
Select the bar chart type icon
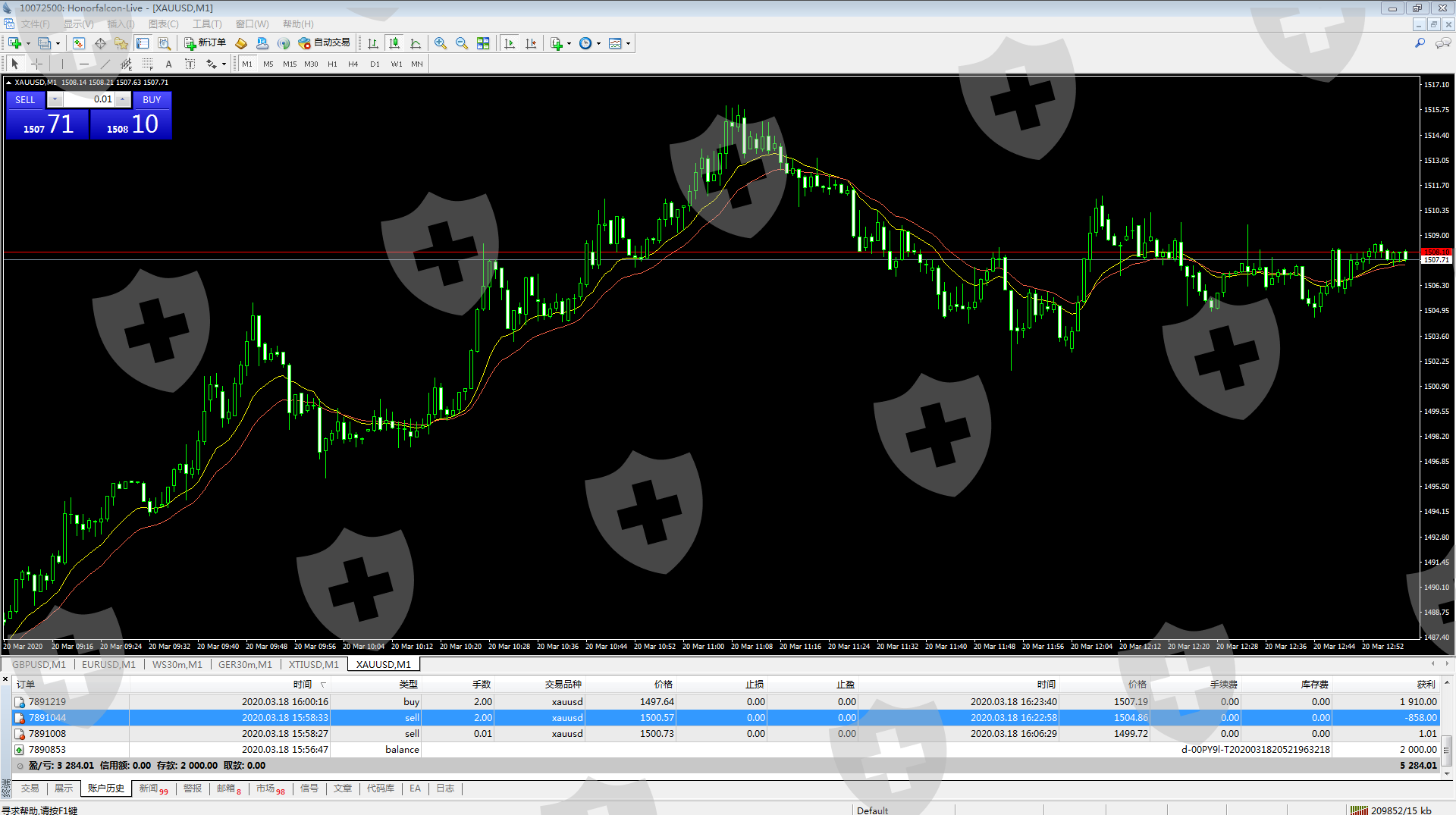pyautogui.click(x=373, y=43)
